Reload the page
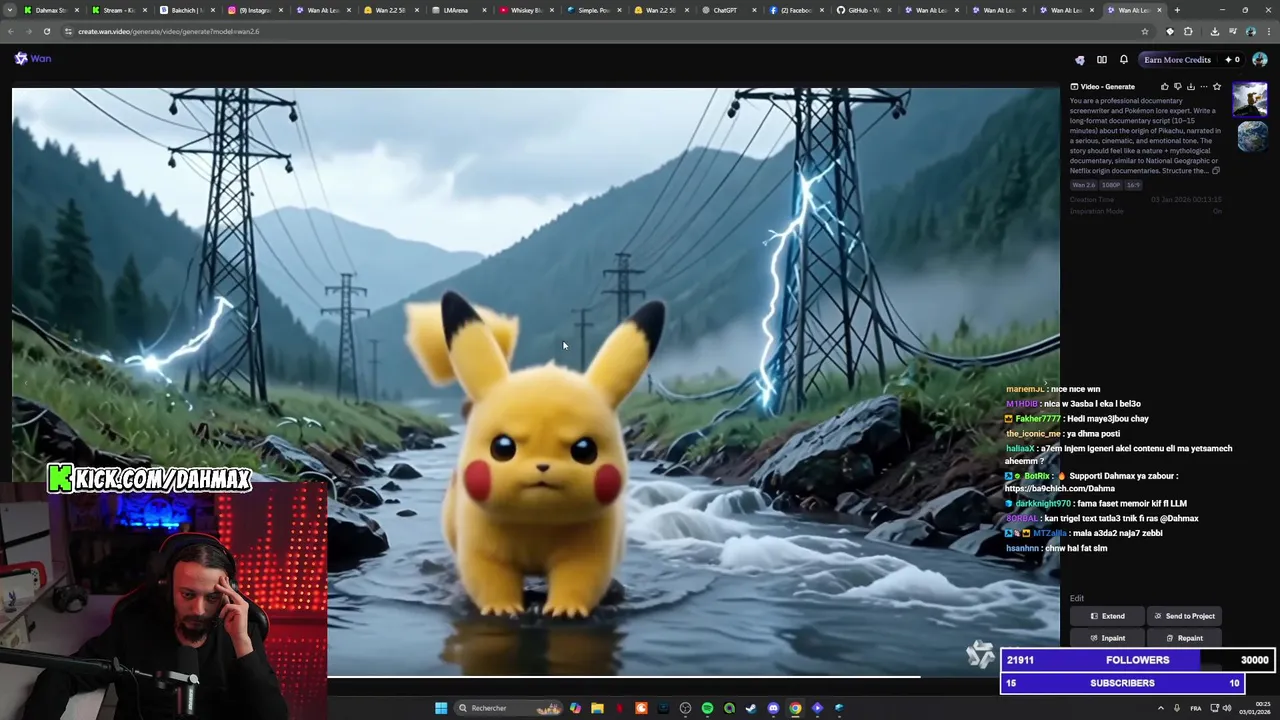1280x720 pixels. coord(46,31)
